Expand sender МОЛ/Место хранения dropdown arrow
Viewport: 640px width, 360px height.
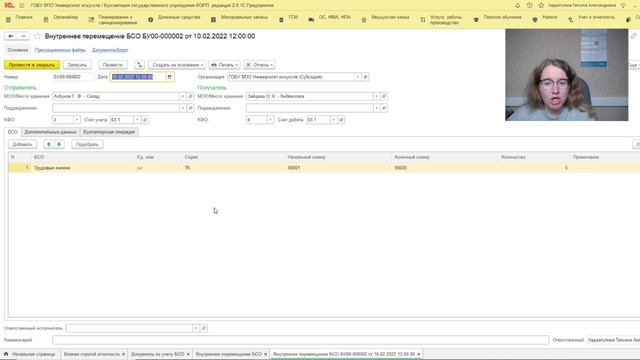[x=182, y=96]
